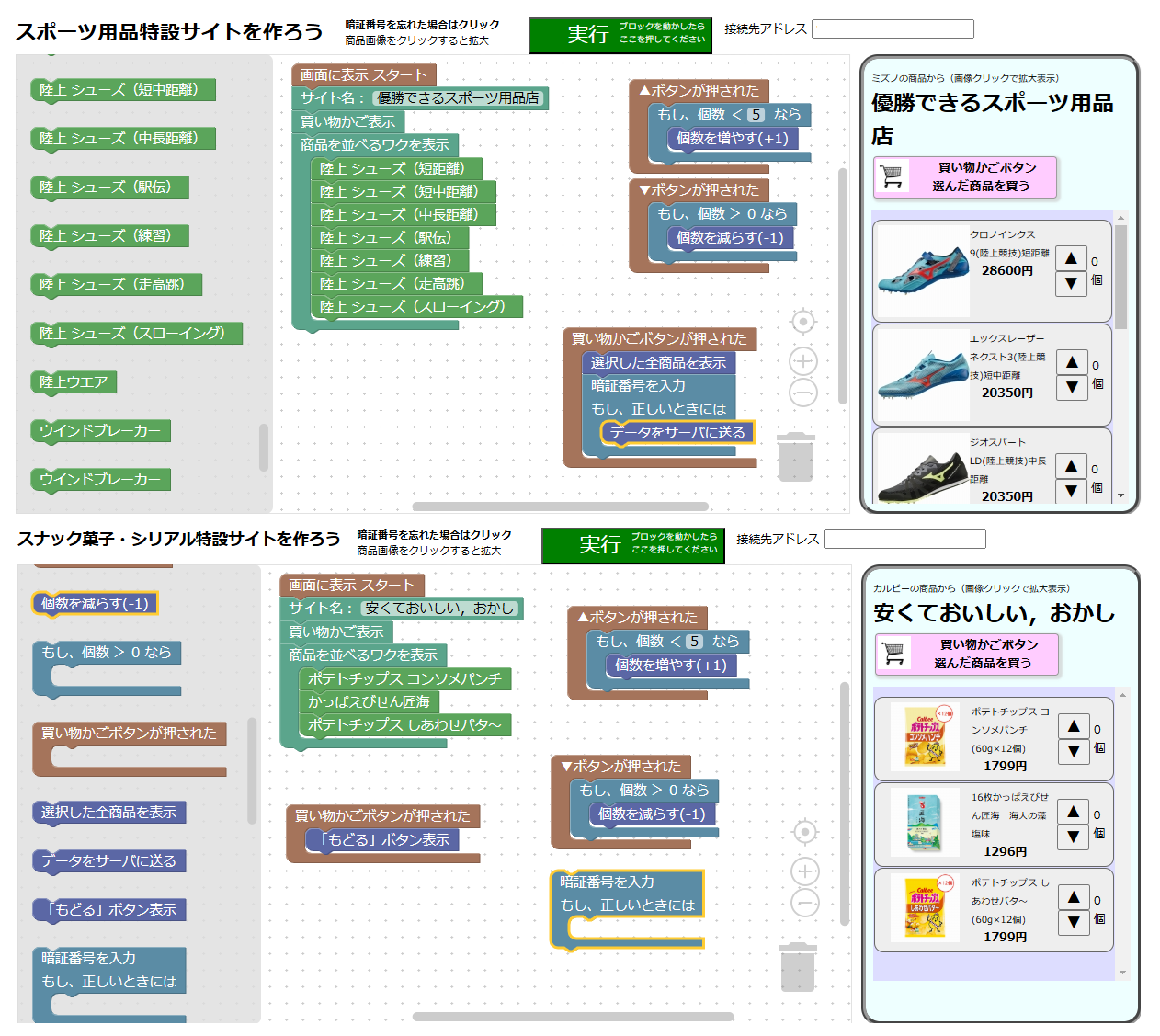
Task: Increase quantity for ポテトチップス コンソメパンチ
Action: point(1074,726)
